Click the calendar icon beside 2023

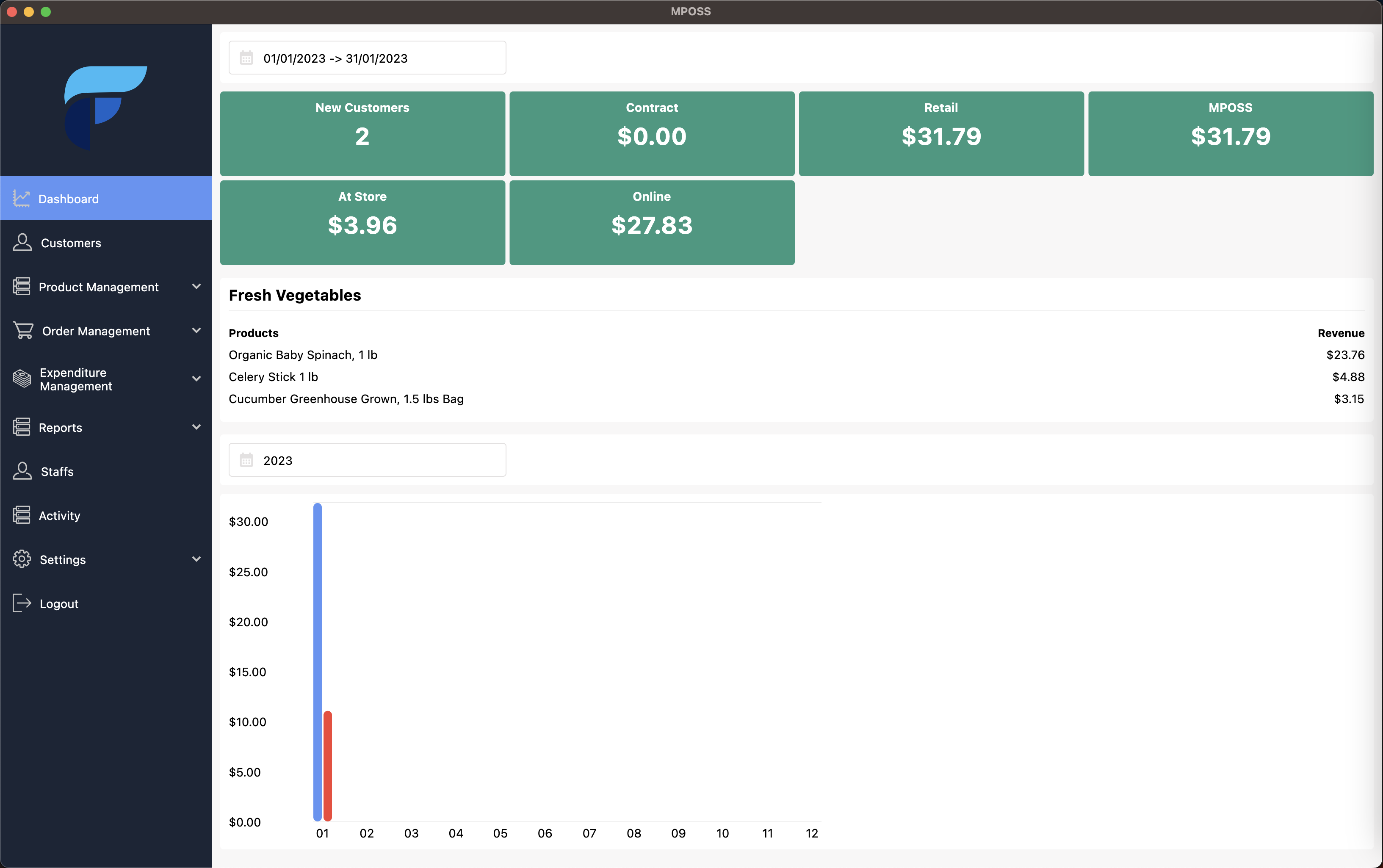coord(246,460)
